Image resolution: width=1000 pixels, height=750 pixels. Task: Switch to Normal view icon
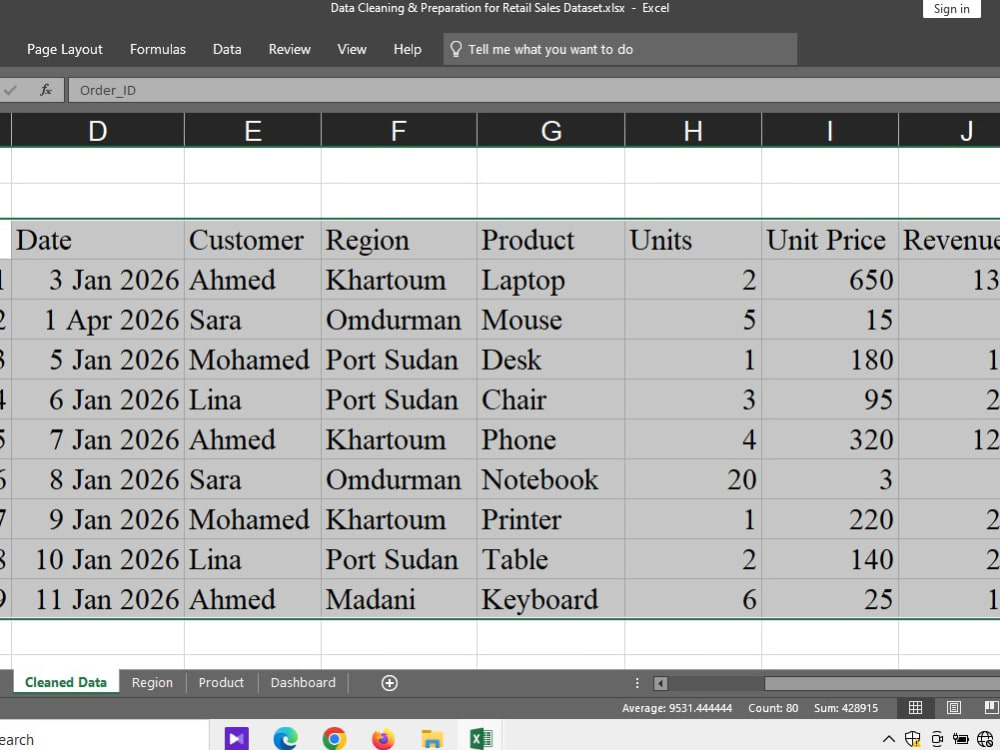[x=915, y=707]
